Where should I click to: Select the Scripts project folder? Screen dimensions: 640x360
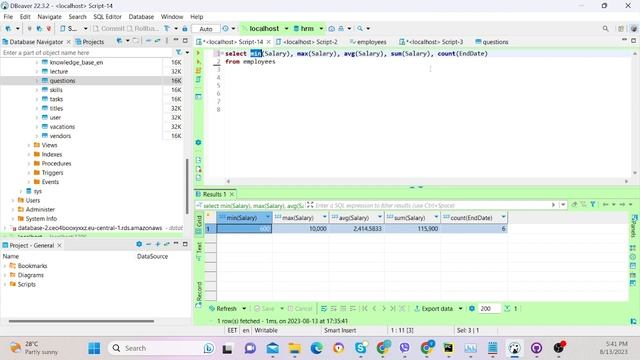pos(26,284)
